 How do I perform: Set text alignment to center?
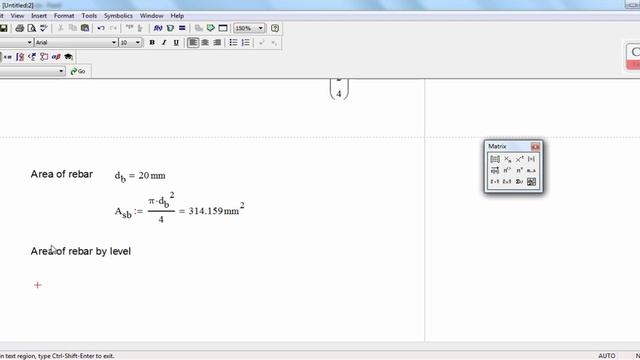tap(205, 42)
